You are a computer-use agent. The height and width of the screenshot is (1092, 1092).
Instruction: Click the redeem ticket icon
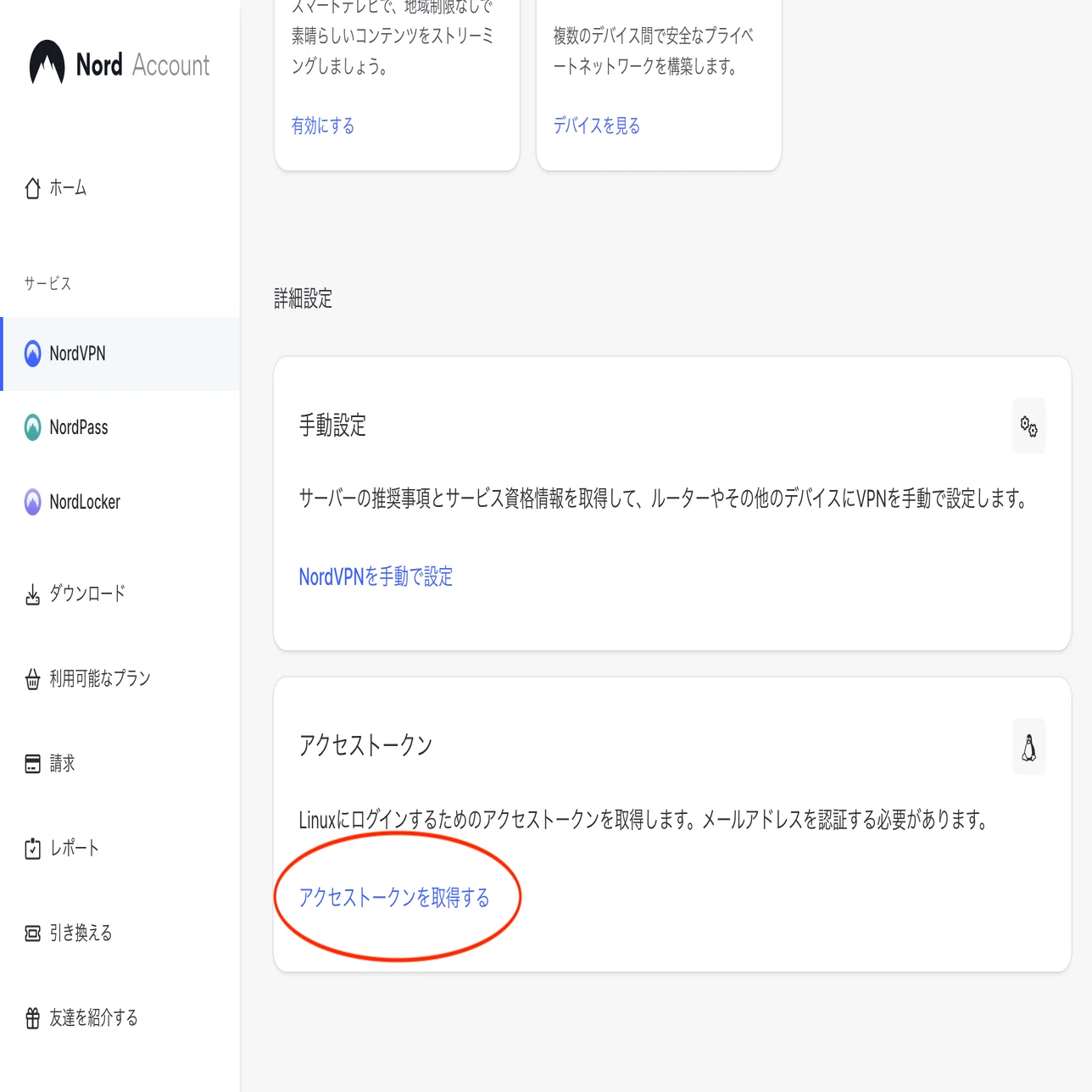pos(32,933)
